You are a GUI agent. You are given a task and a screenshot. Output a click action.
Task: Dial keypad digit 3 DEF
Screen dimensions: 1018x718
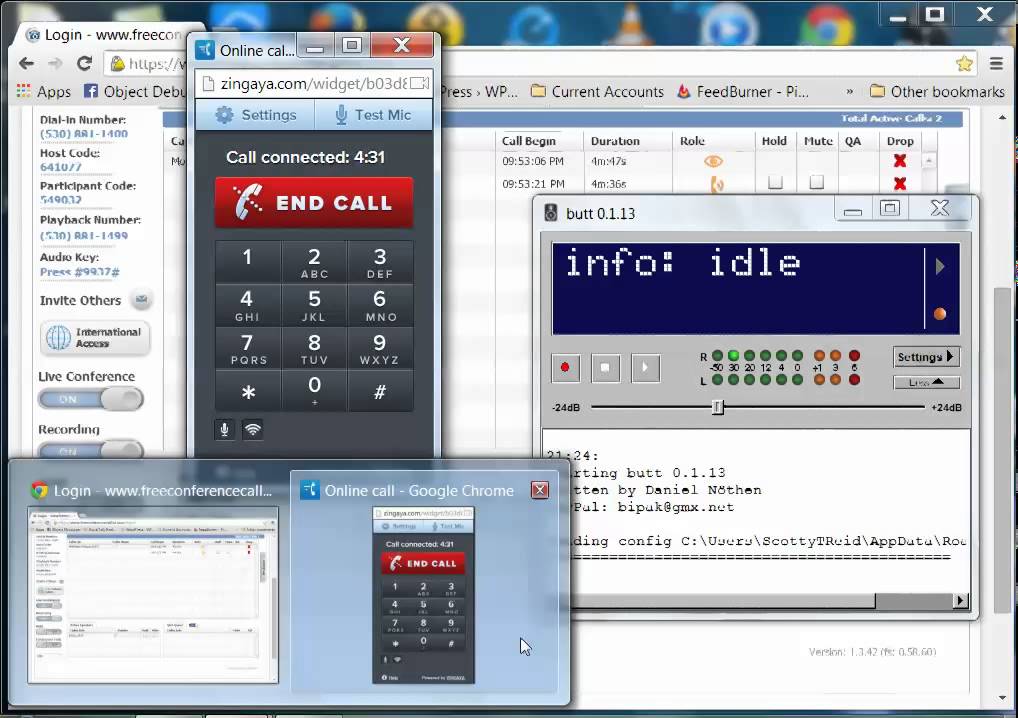pos(380,262)
